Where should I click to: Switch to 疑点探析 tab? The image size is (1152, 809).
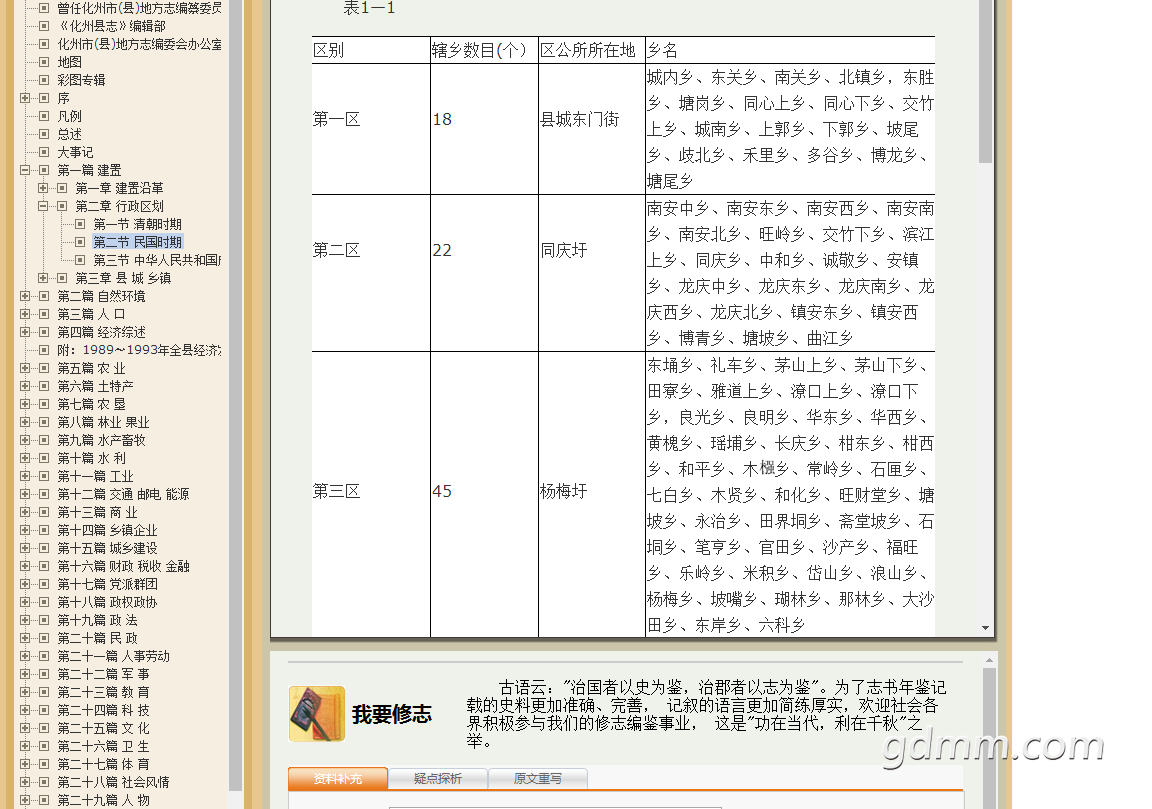coord(438,778)
